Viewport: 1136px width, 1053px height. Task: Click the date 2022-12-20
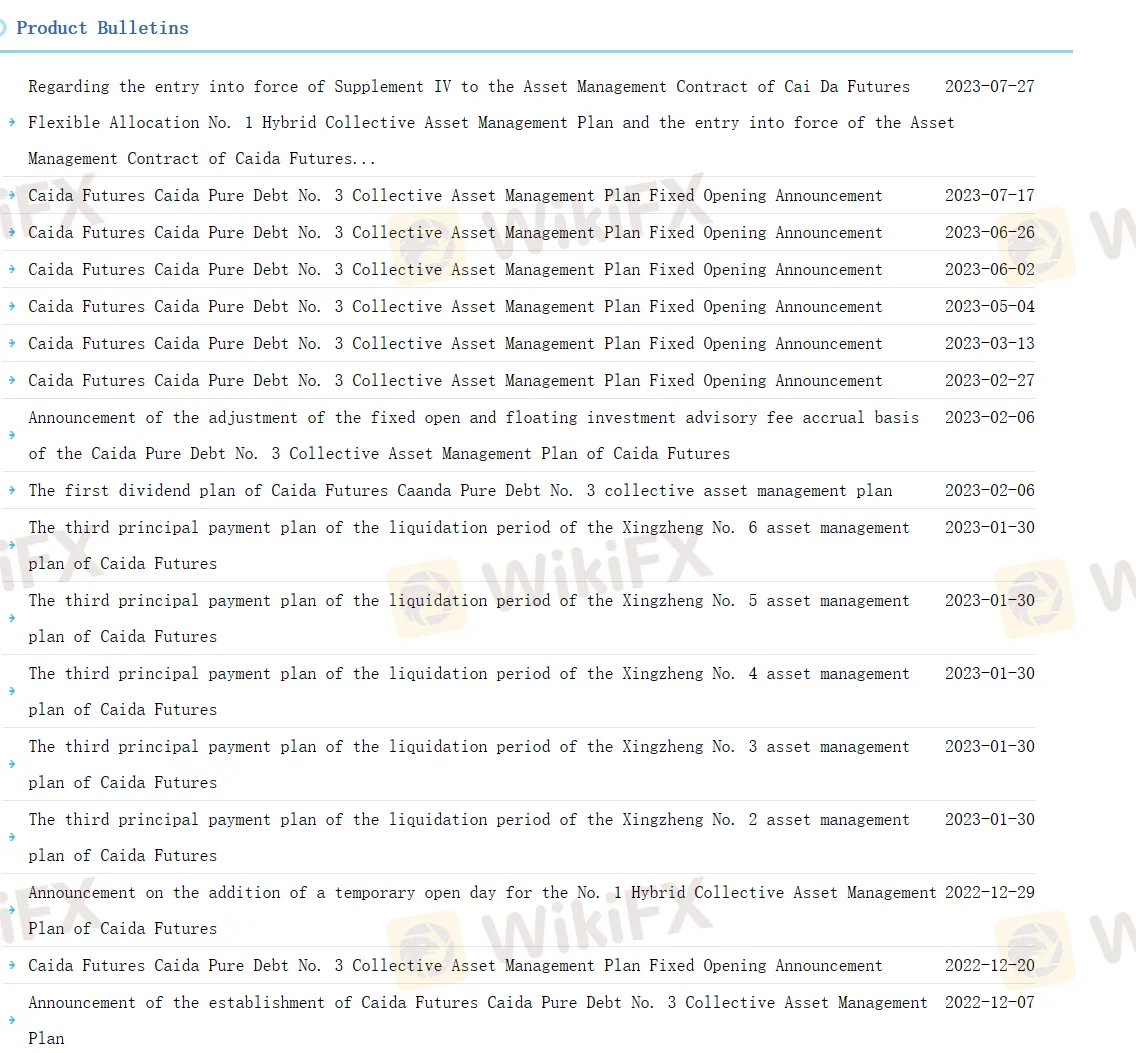click(990, 966)
